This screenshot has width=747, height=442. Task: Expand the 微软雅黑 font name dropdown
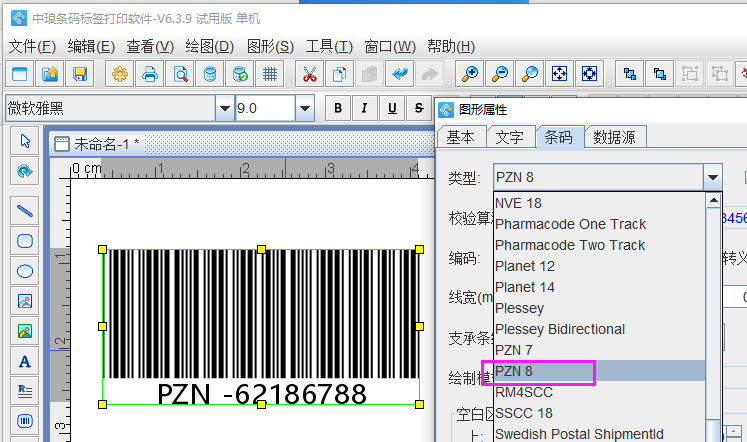[x=223, y=108]
